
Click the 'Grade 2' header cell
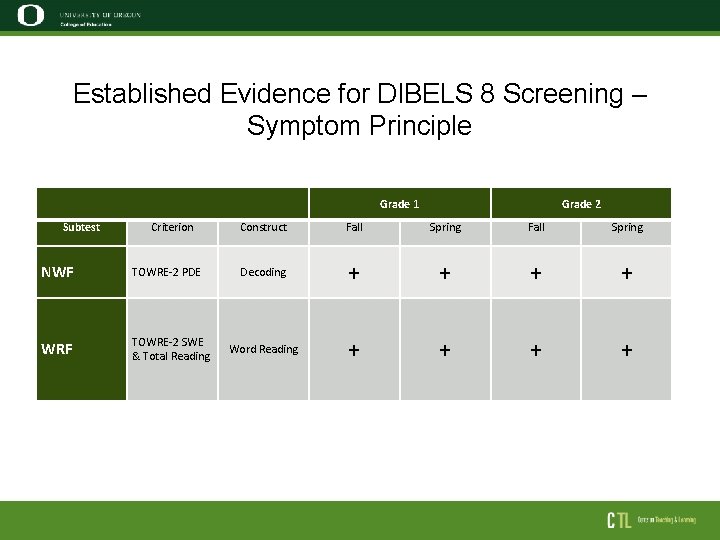(x=581, y=203)
